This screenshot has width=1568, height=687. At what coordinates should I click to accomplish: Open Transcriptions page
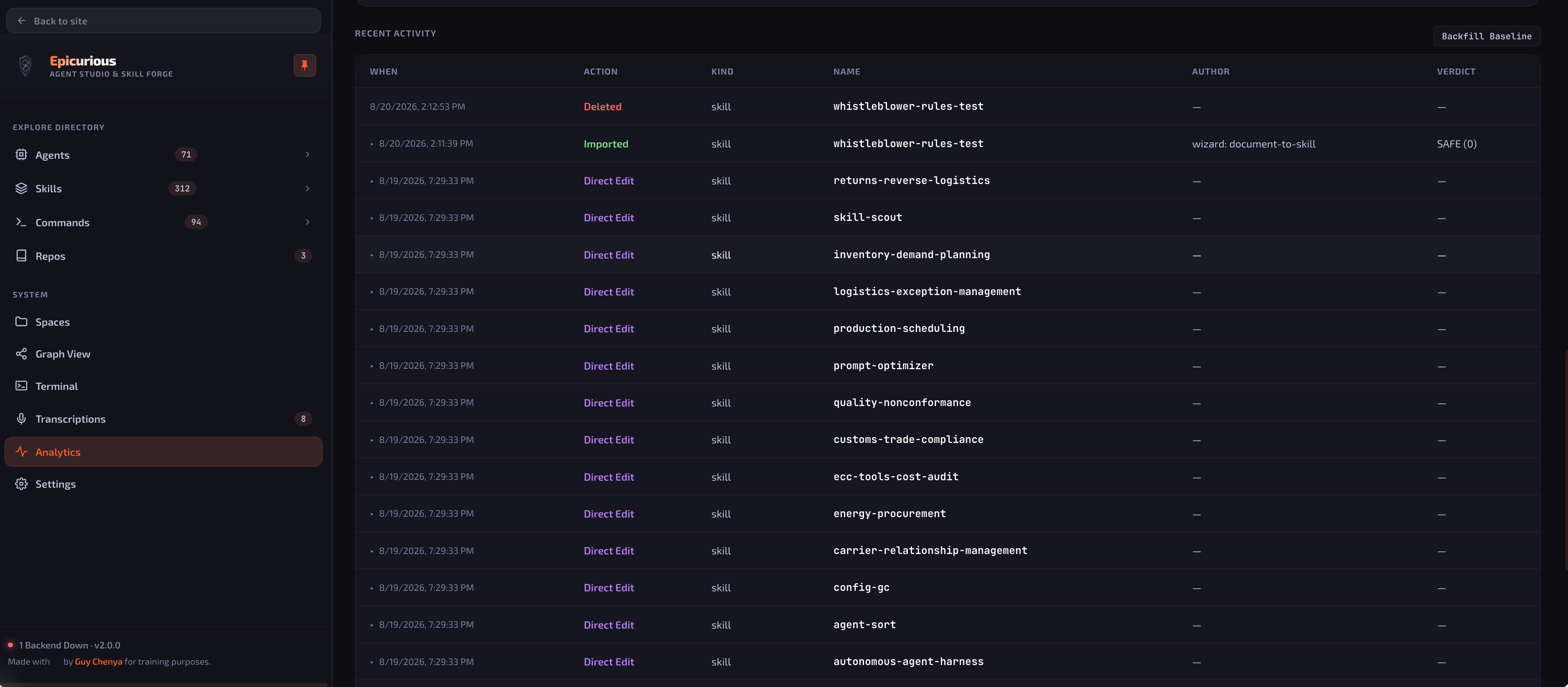[163, 418]
